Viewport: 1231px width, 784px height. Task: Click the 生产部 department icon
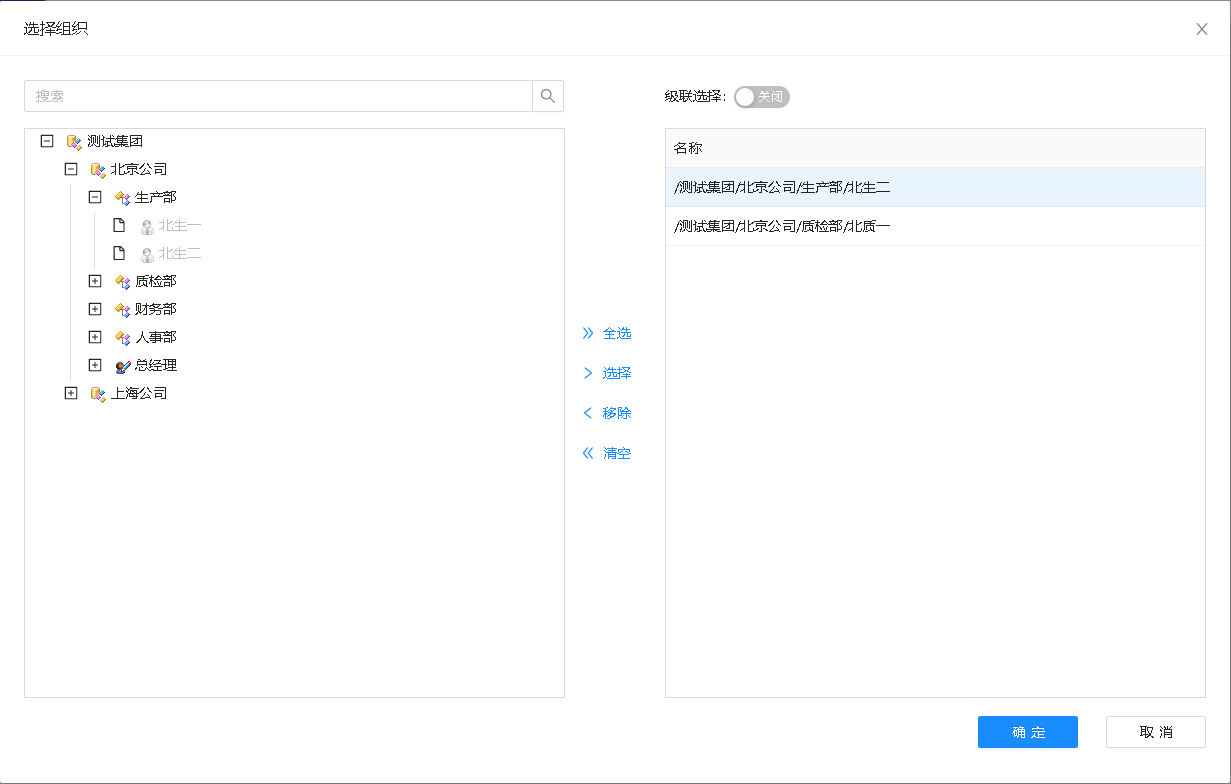pos(123,198)
